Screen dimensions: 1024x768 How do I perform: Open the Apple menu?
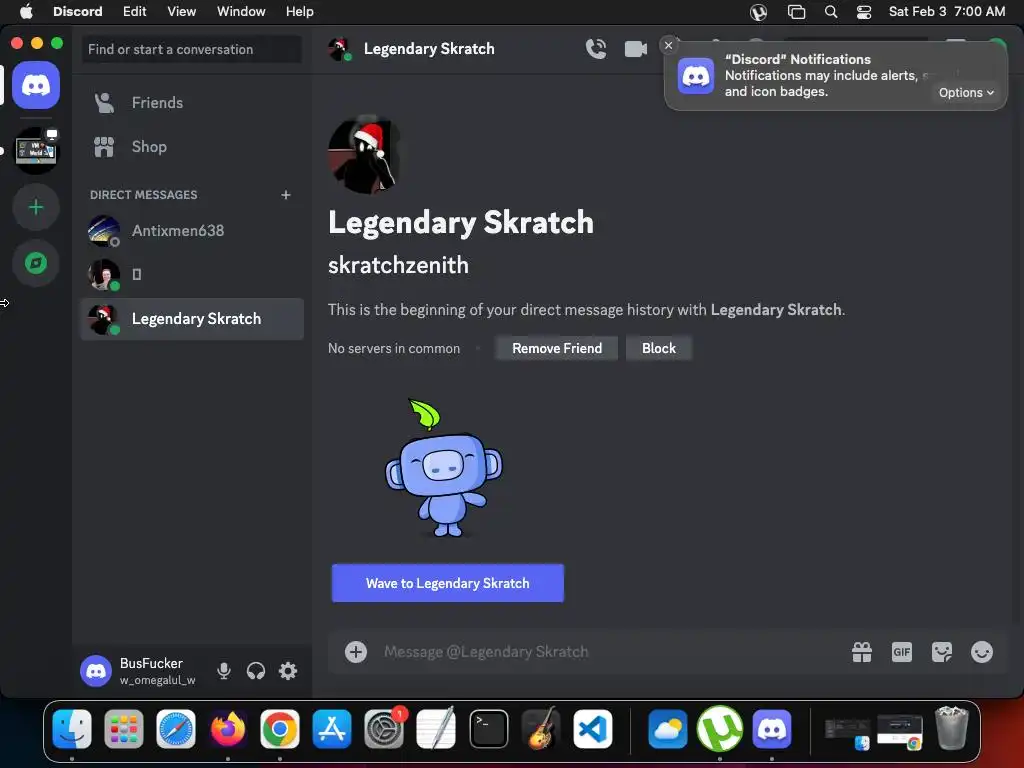(x=26, y=12)
